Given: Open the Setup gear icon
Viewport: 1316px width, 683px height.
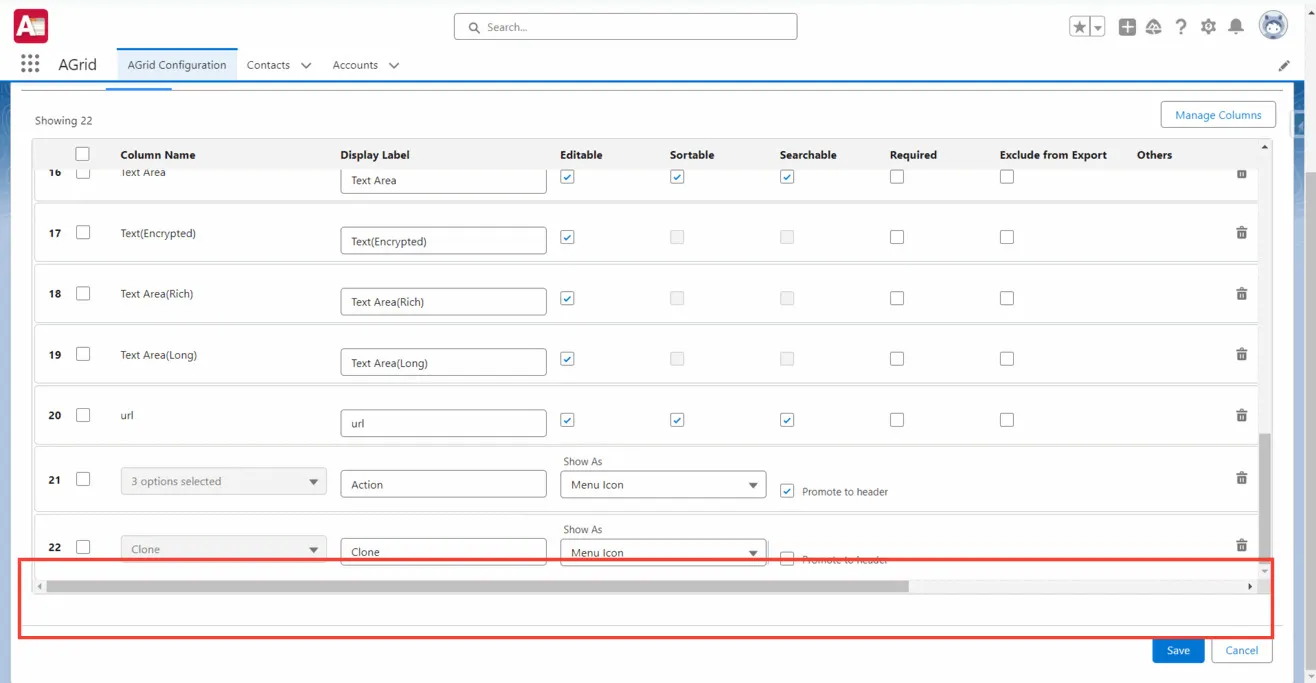Looking at the screenshot, I should tap(1208, 27).
